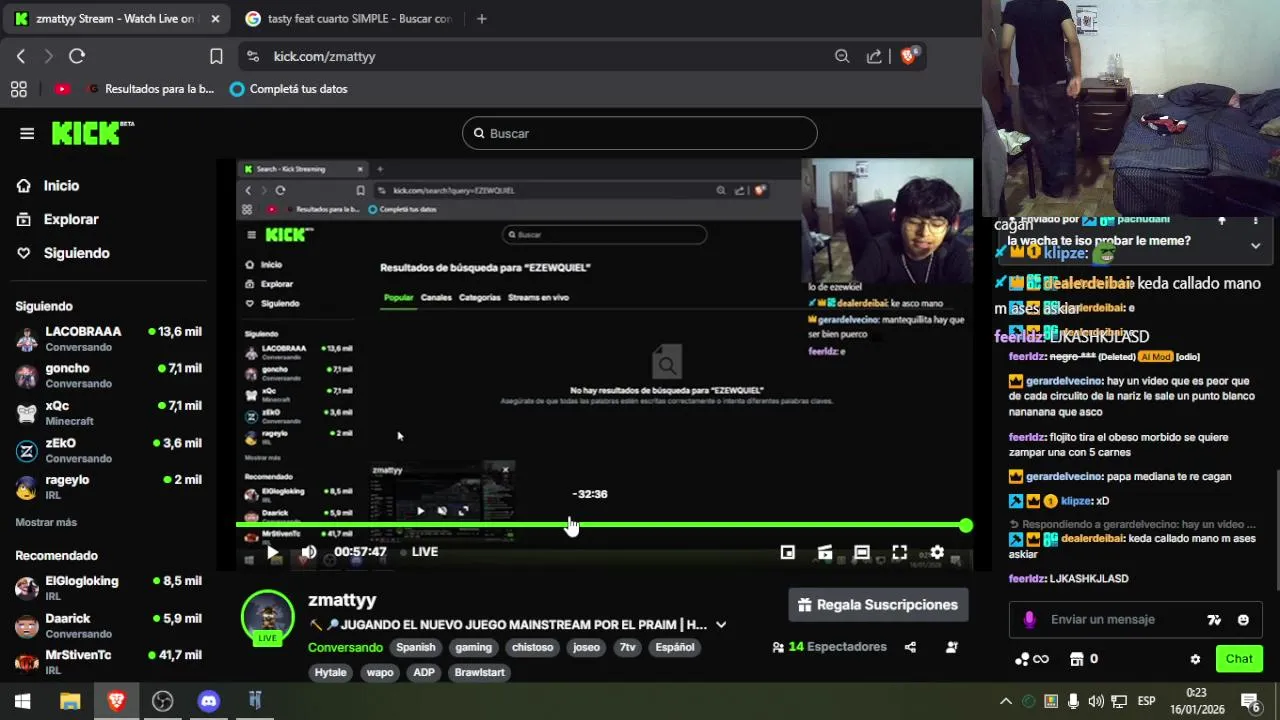This screenshot has height=720, width=1280.
Task: Click the 7tv tag
Action: pos(628,647)
